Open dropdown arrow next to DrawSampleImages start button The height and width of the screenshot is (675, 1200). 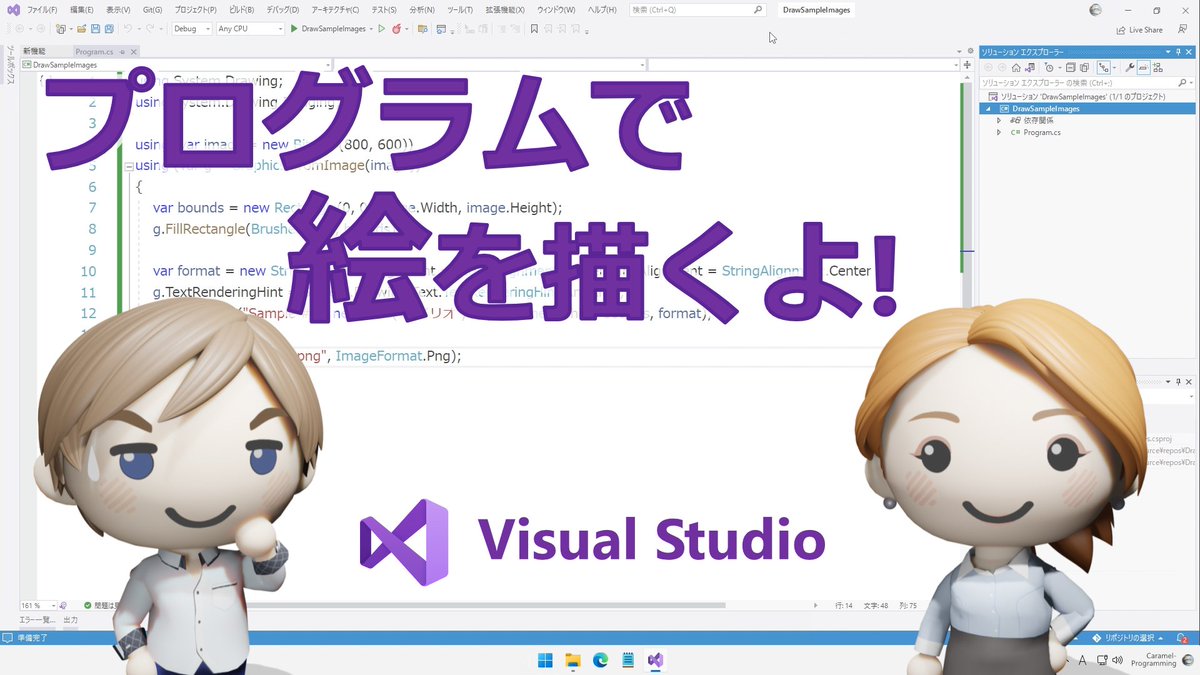[371, 29]
